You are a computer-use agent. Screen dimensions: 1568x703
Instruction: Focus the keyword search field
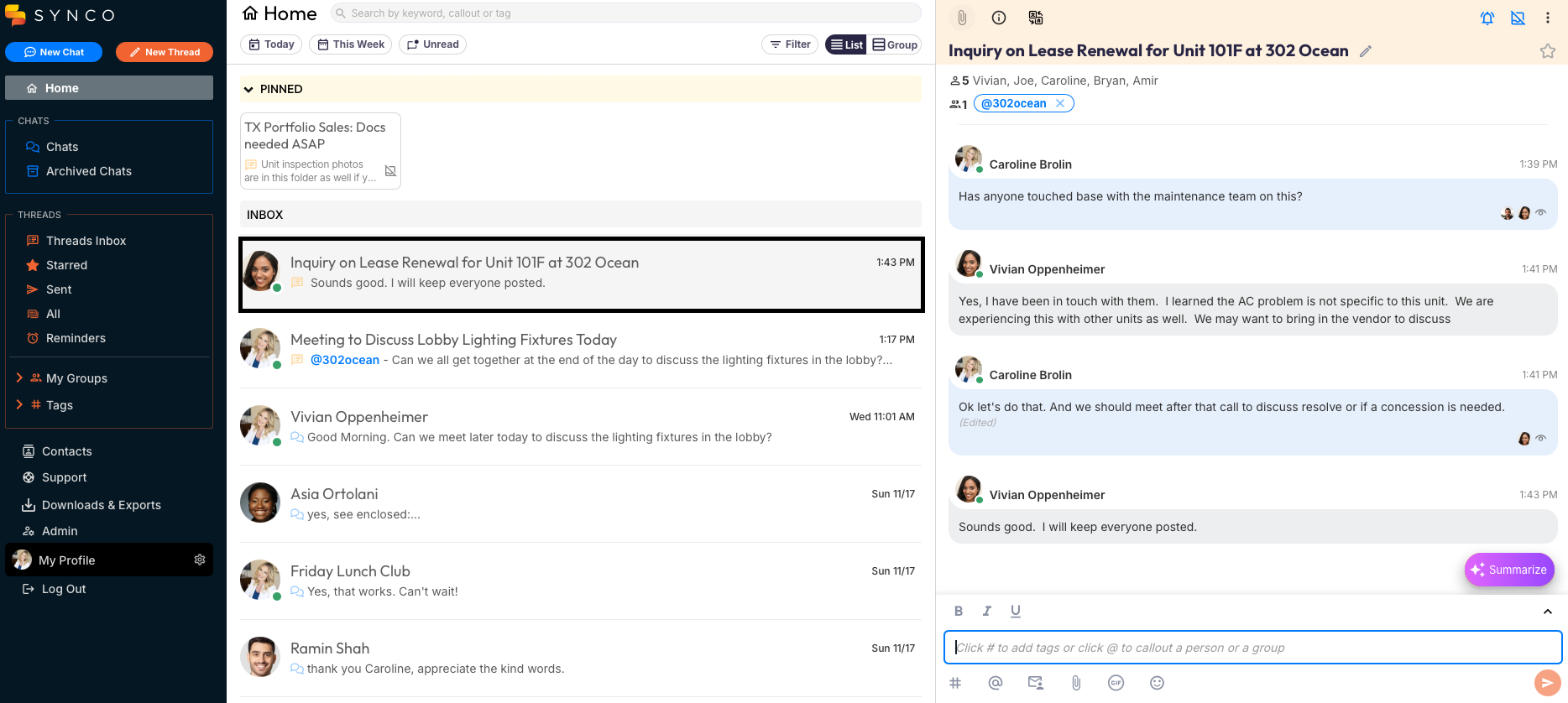click(630, 13)
